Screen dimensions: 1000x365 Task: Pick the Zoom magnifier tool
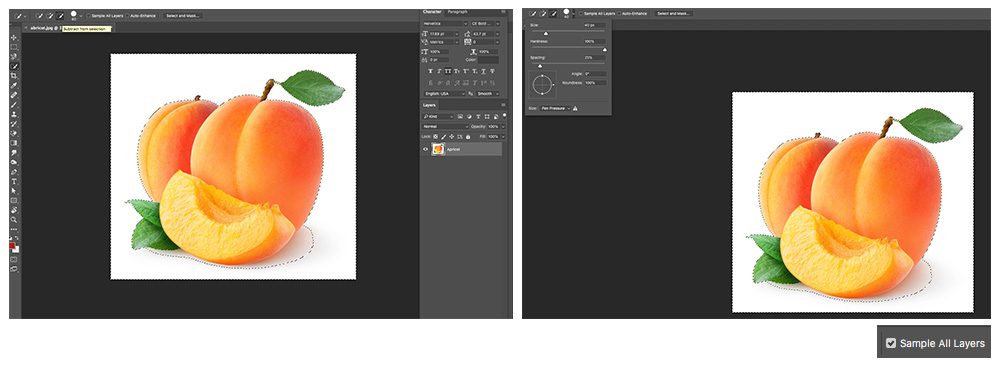coord(14,220)
